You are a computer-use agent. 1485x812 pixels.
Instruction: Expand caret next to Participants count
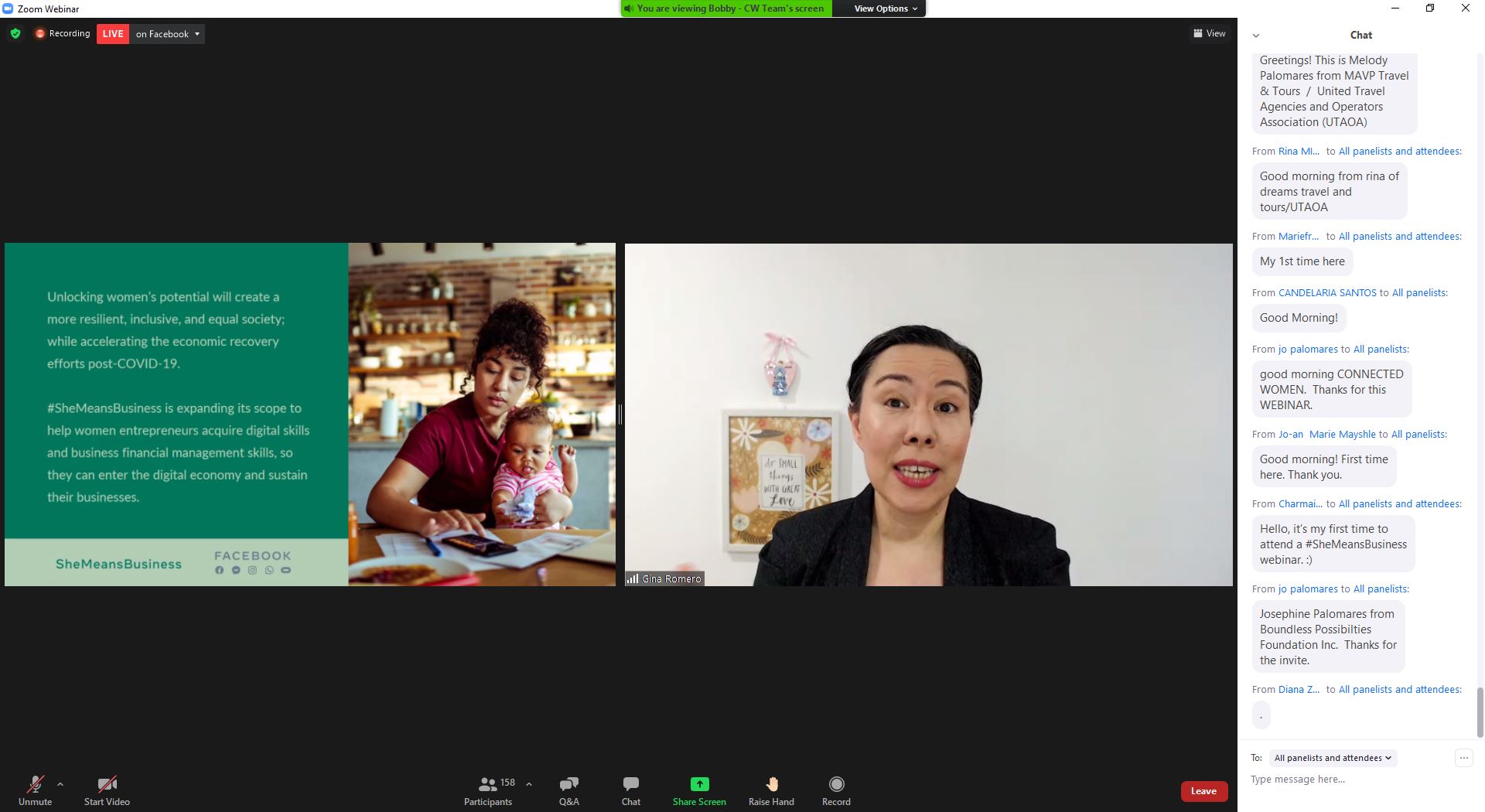[x=529, y=784]
